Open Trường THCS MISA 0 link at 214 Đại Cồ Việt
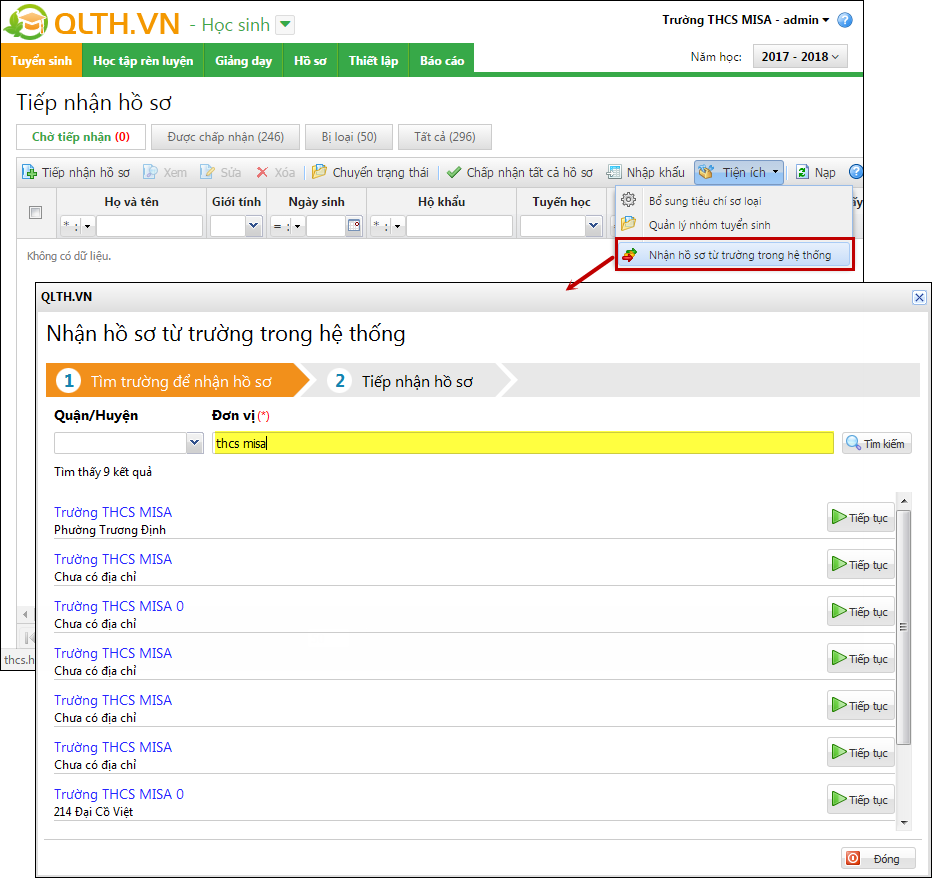934x884 pixels. tap(119, 794)
